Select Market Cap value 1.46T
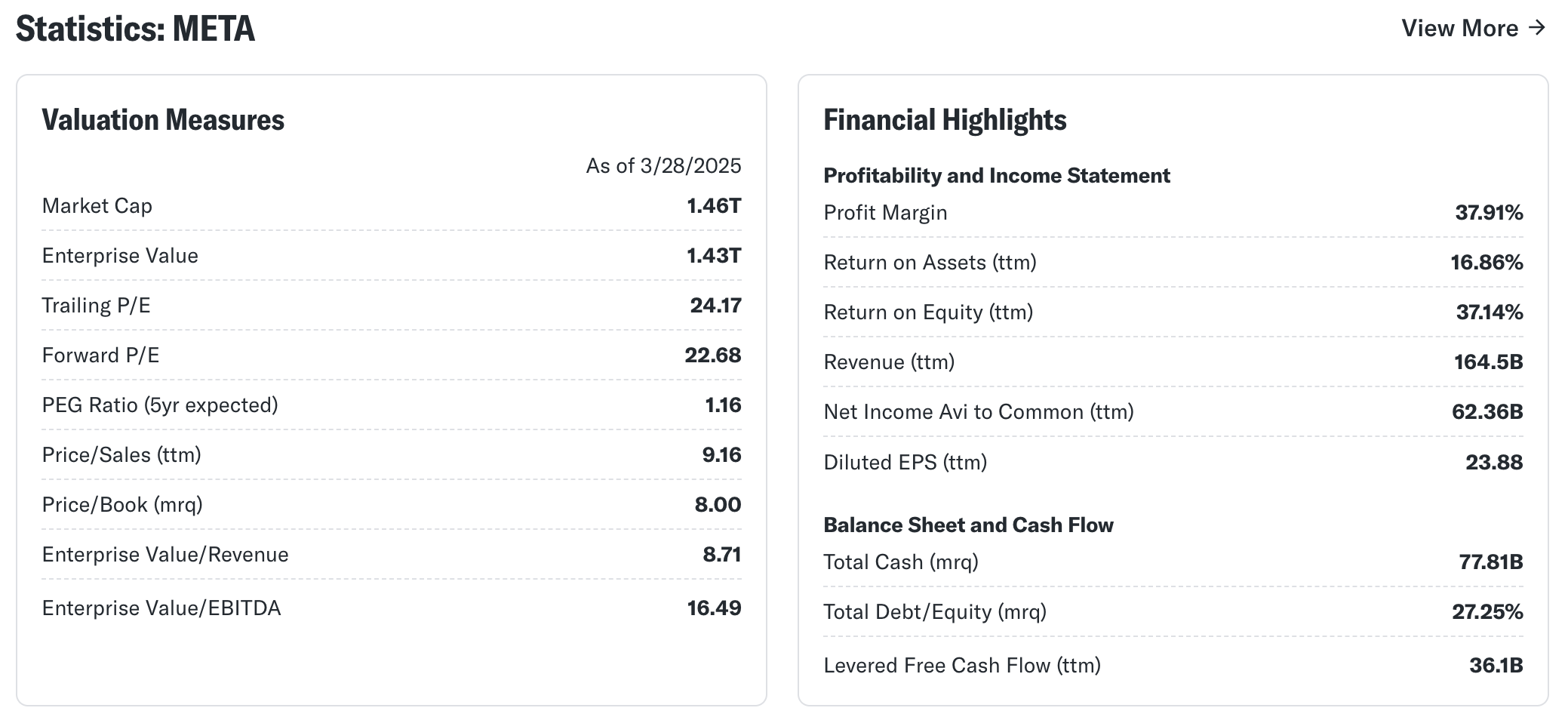The width and height of the screenshot is (1568, 714). coord(714,205)
